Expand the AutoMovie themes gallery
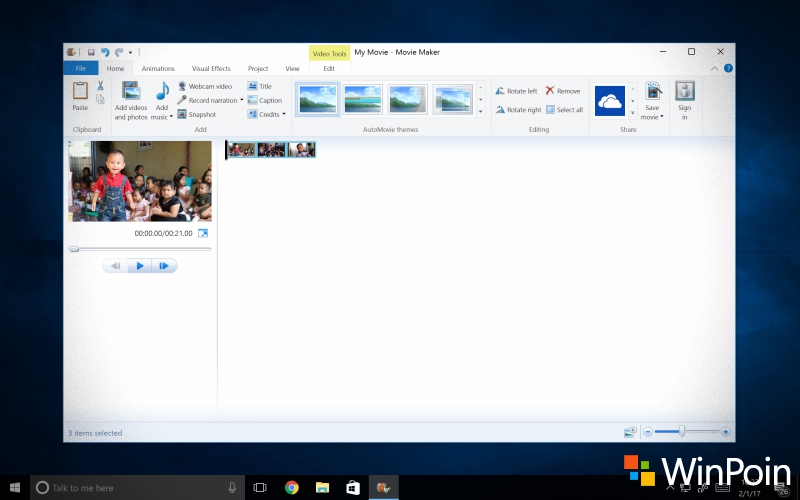 point(481,112)
